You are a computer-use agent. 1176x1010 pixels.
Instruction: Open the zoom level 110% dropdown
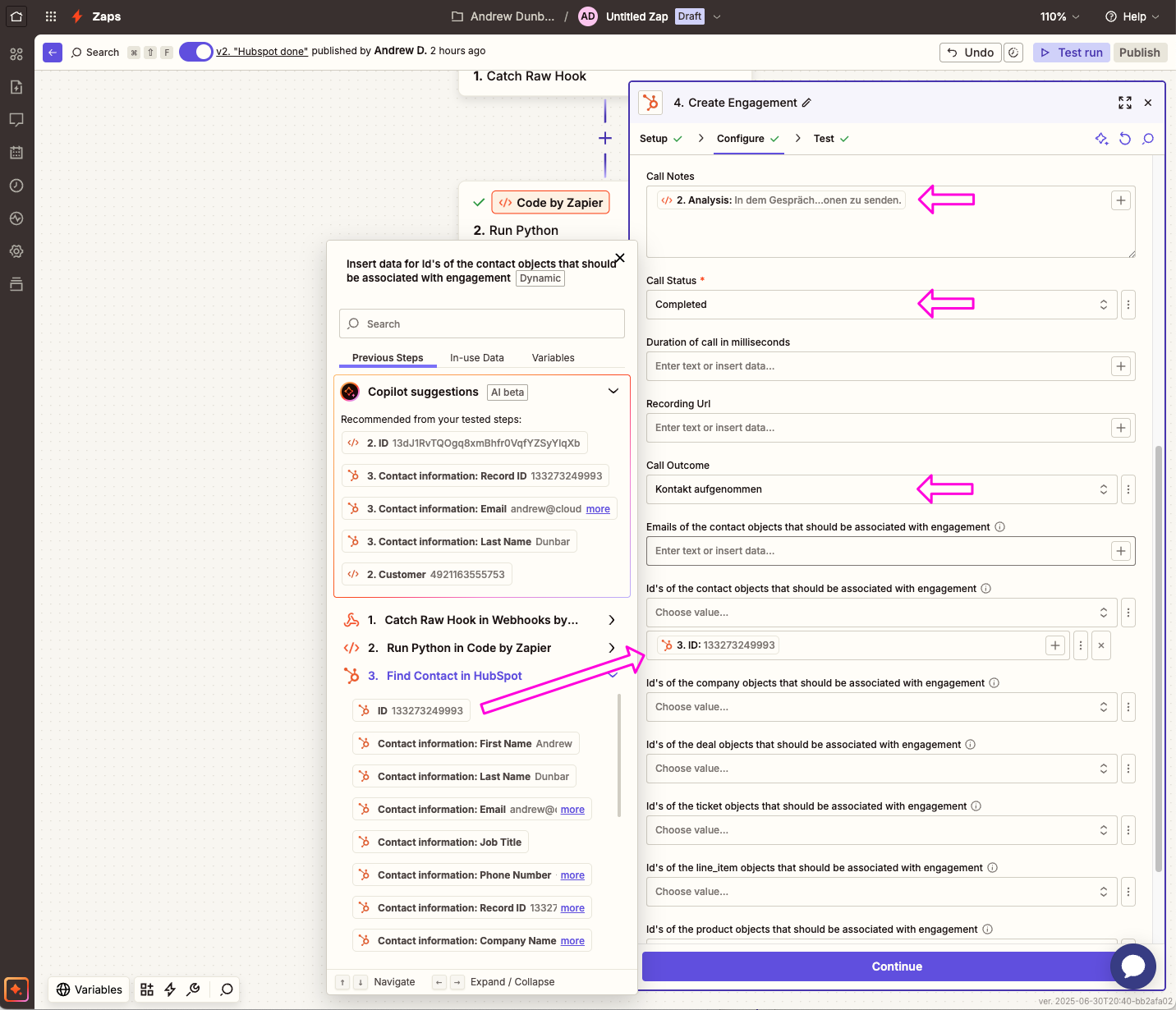click(x=1059, y=16)
